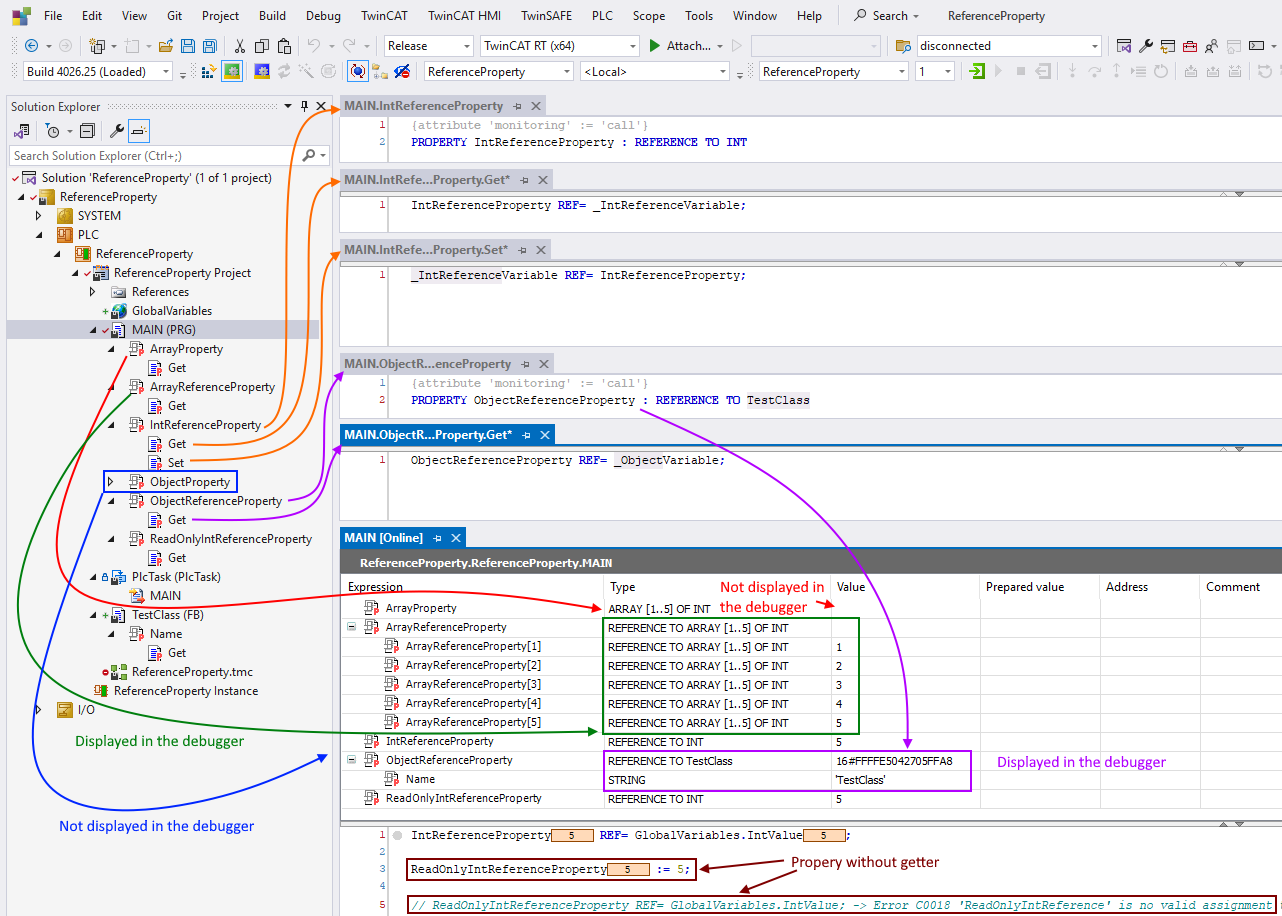Image resolution: width=1282 pixels, height=916 pixels.
Task: Click the TwinCAT Reload Devices icon
Action: [x=284, y=71]
